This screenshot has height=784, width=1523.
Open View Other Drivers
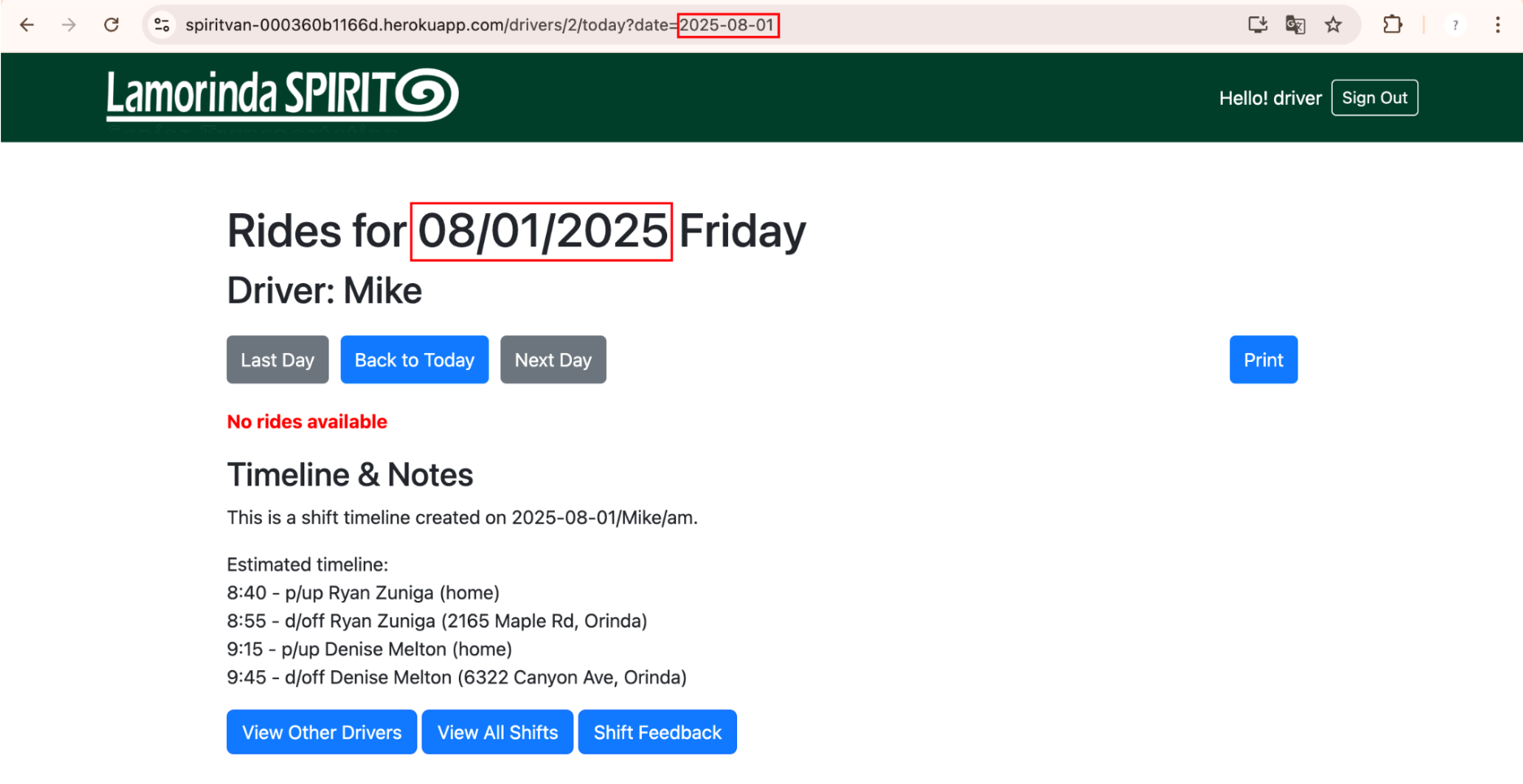[x=321, y=732]
